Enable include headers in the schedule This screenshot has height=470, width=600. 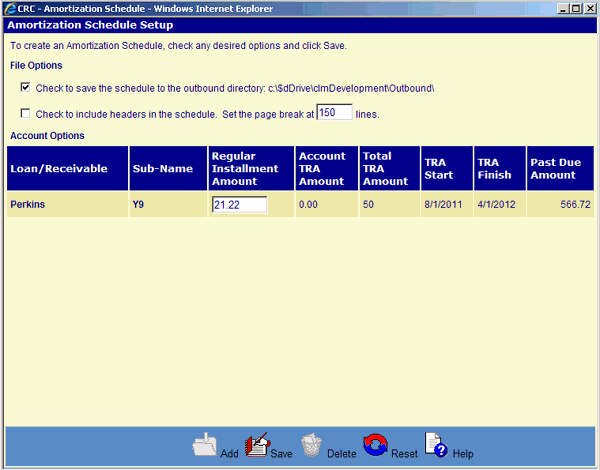click(x=25, y=113)
